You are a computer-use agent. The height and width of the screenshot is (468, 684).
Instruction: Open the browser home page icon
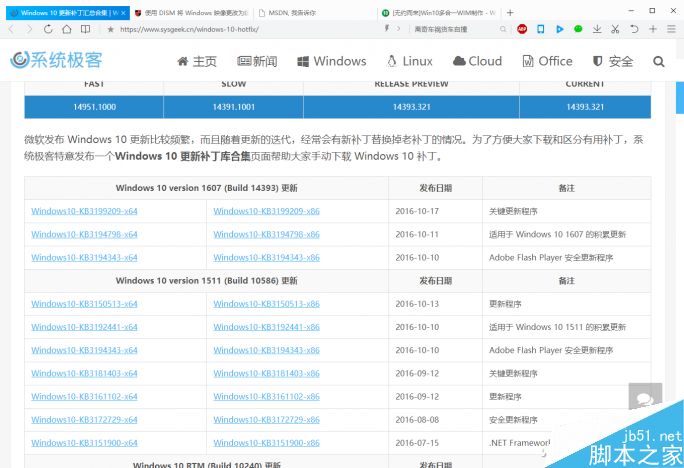click(x=67, y=29)
